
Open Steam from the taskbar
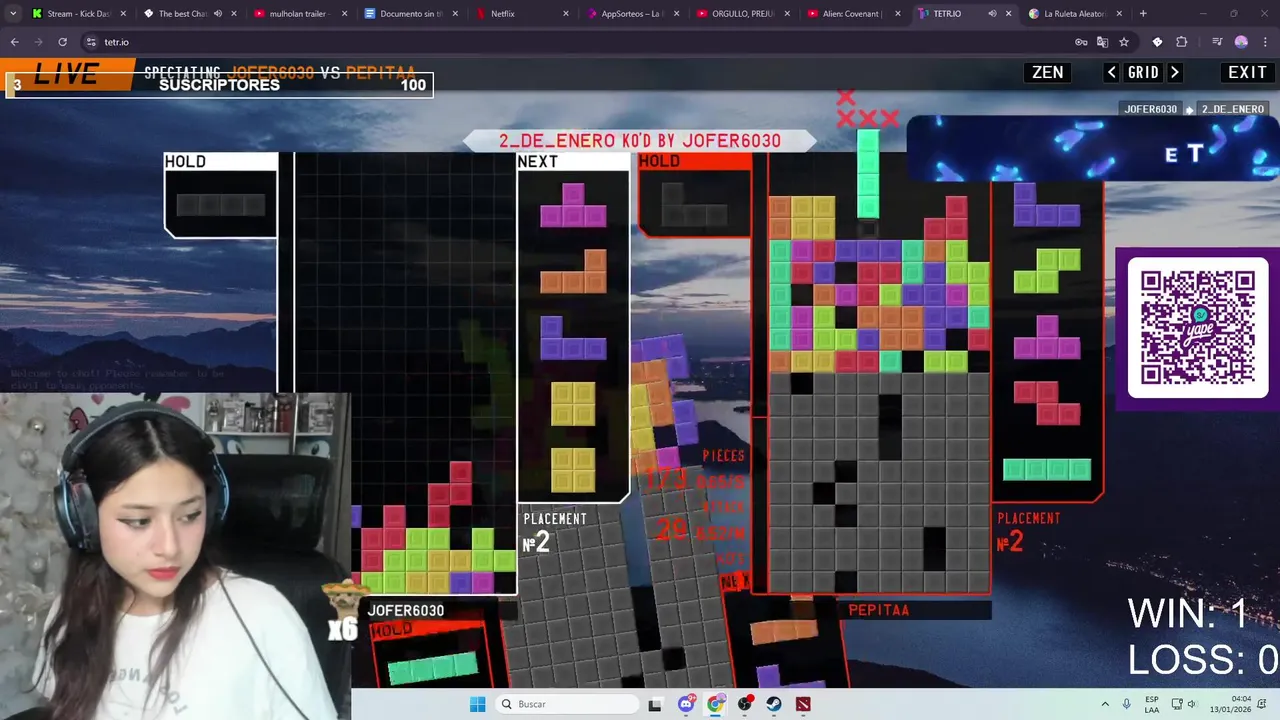pos(774,704)
